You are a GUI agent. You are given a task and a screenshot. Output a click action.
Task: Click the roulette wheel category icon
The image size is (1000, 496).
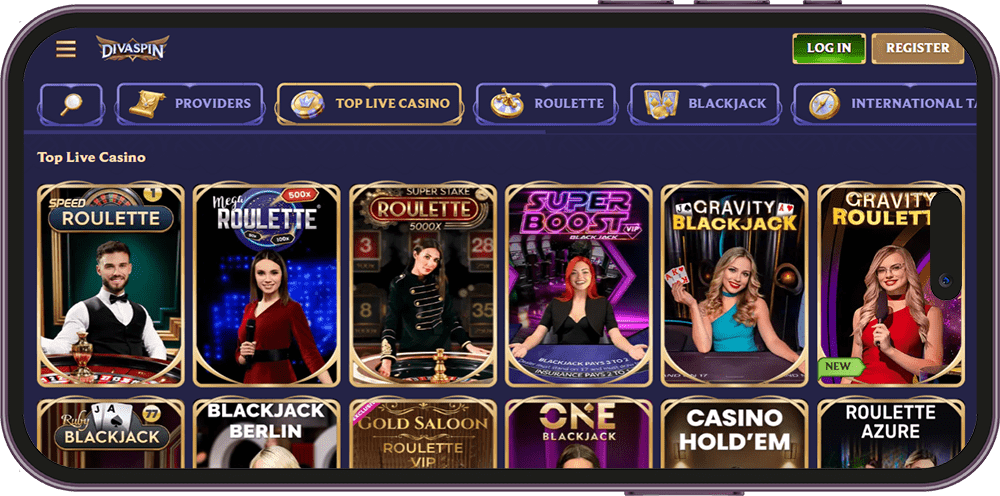point(507,103)
